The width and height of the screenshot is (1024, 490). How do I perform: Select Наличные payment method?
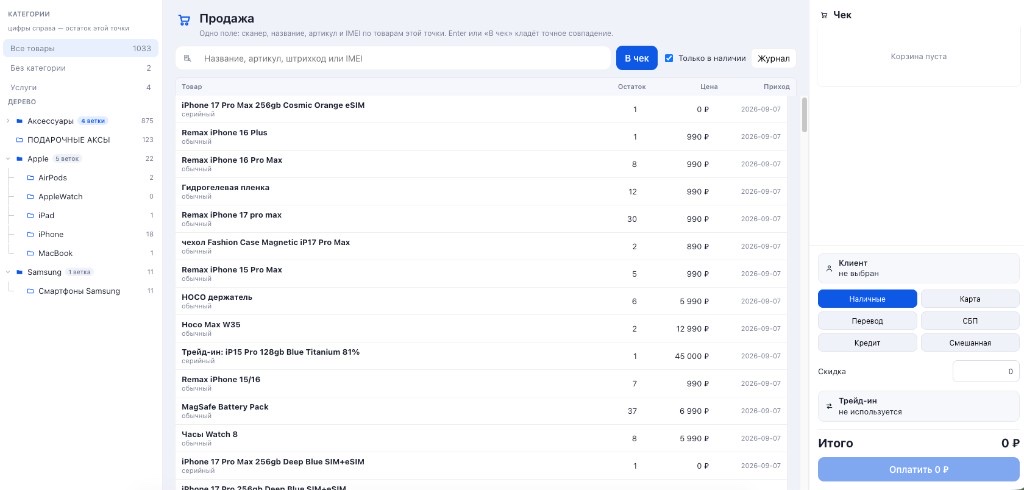867,299
